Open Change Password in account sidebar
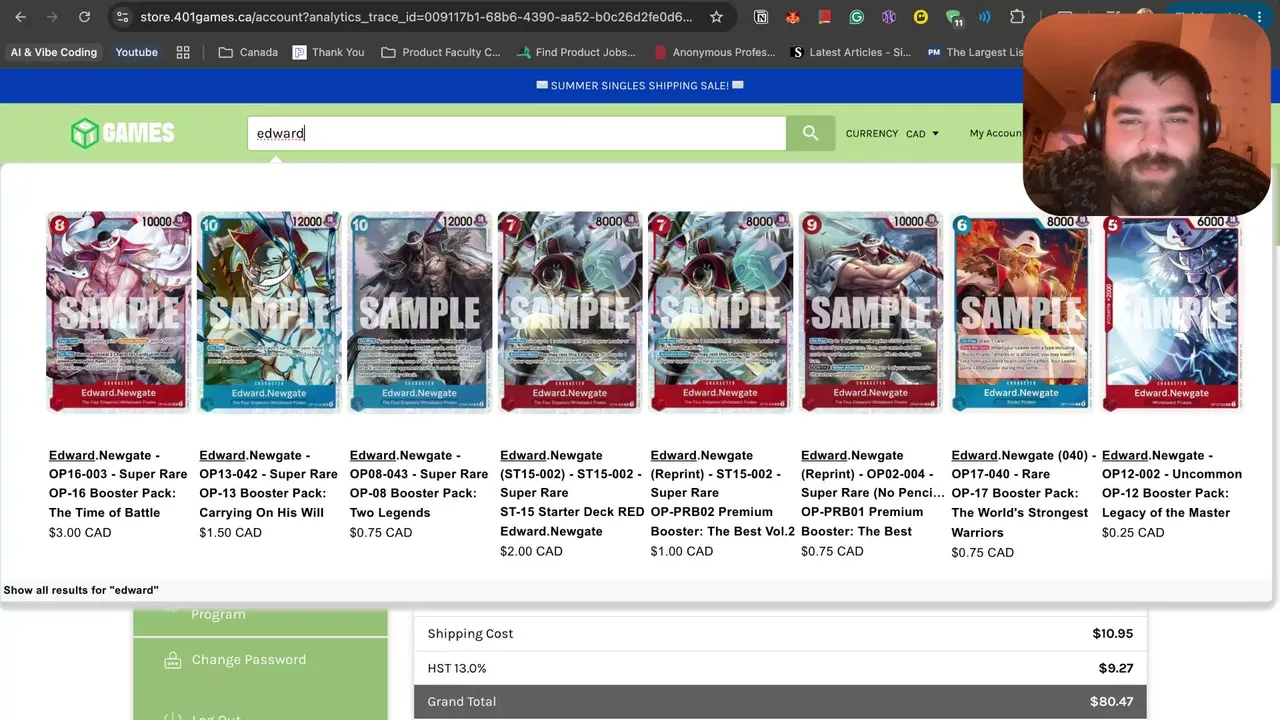 pos(249,660)
